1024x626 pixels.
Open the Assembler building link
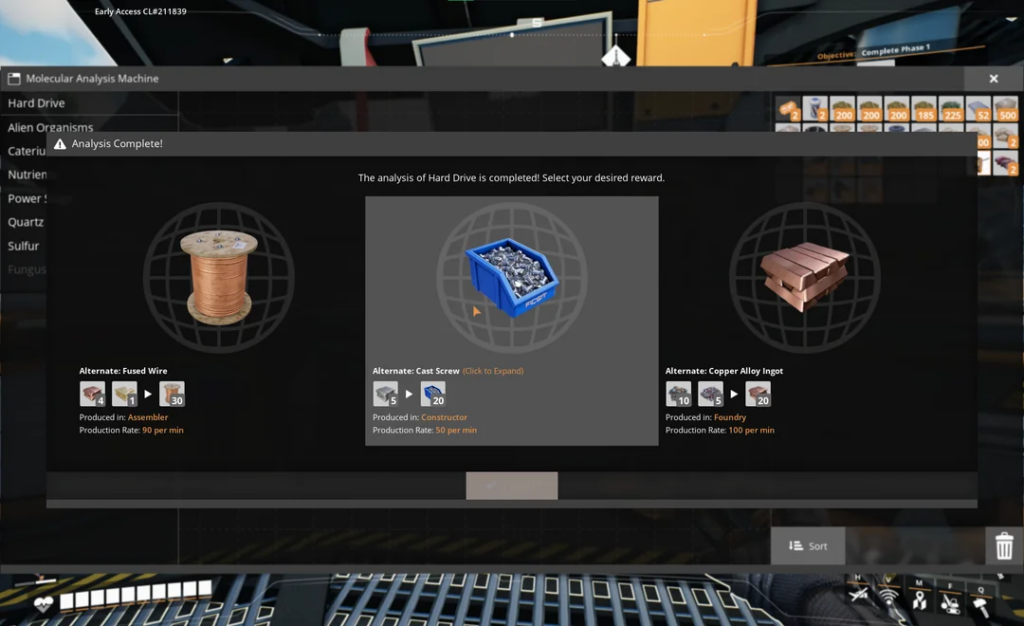point(148,417)
